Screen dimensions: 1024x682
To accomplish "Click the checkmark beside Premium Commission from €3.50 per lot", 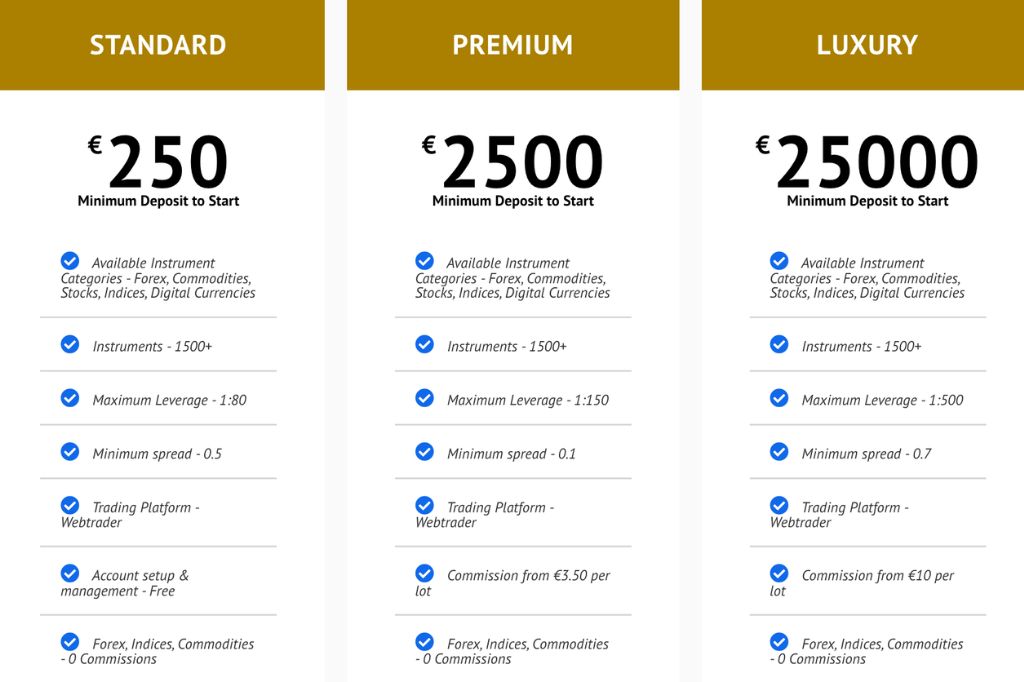I will point(424,573).
